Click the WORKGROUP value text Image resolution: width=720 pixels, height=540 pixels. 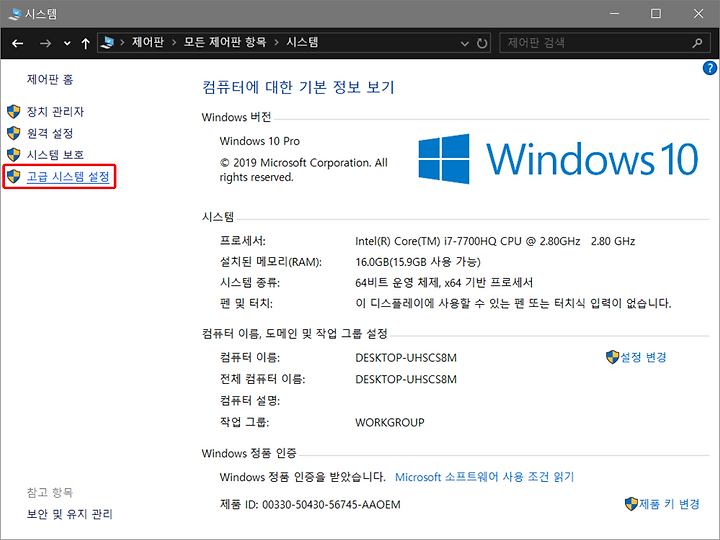pos(390,422)
